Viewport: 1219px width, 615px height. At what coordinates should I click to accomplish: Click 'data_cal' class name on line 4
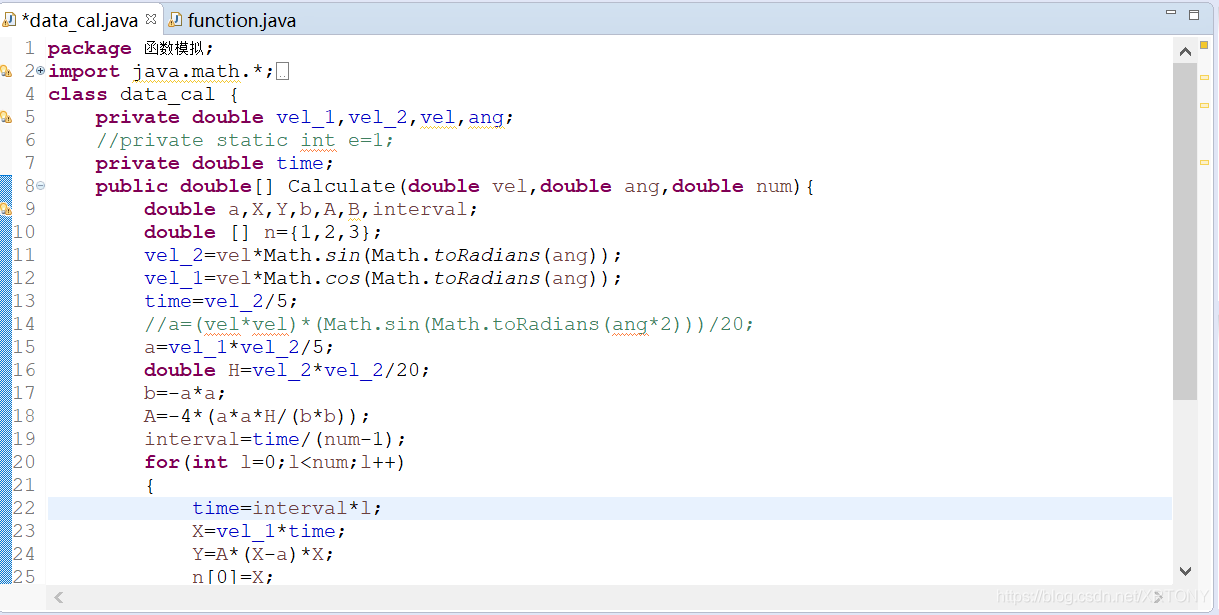click(x=167, y=94)
